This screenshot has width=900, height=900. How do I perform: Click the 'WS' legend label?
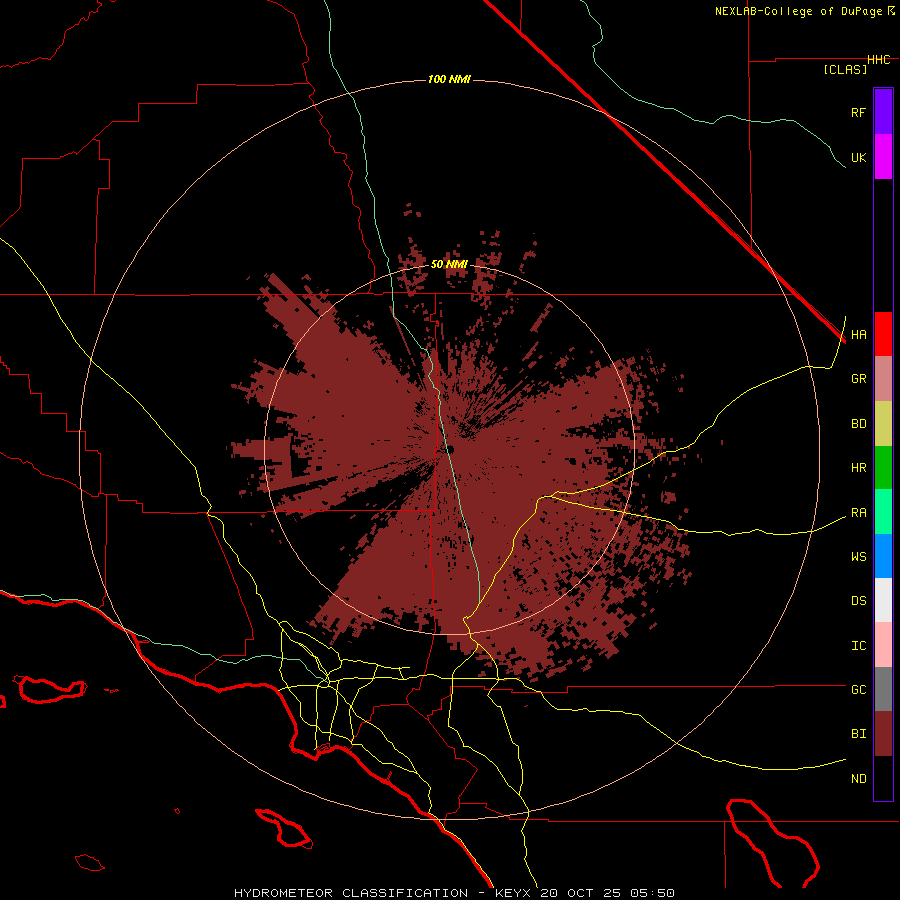tap(858, 557)
